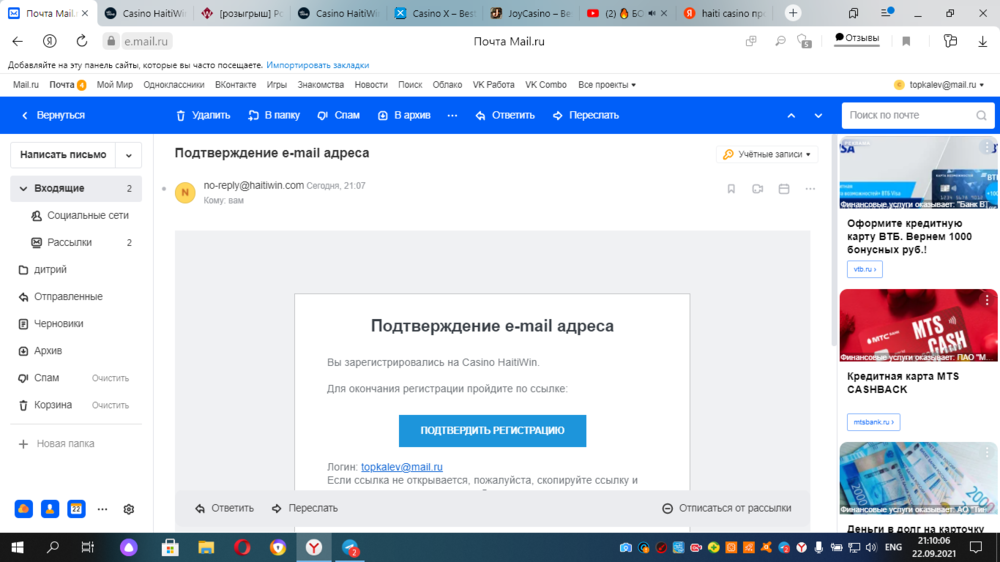Create a Новая папка
Screen dimensions: 1000x562
(57, 444)
